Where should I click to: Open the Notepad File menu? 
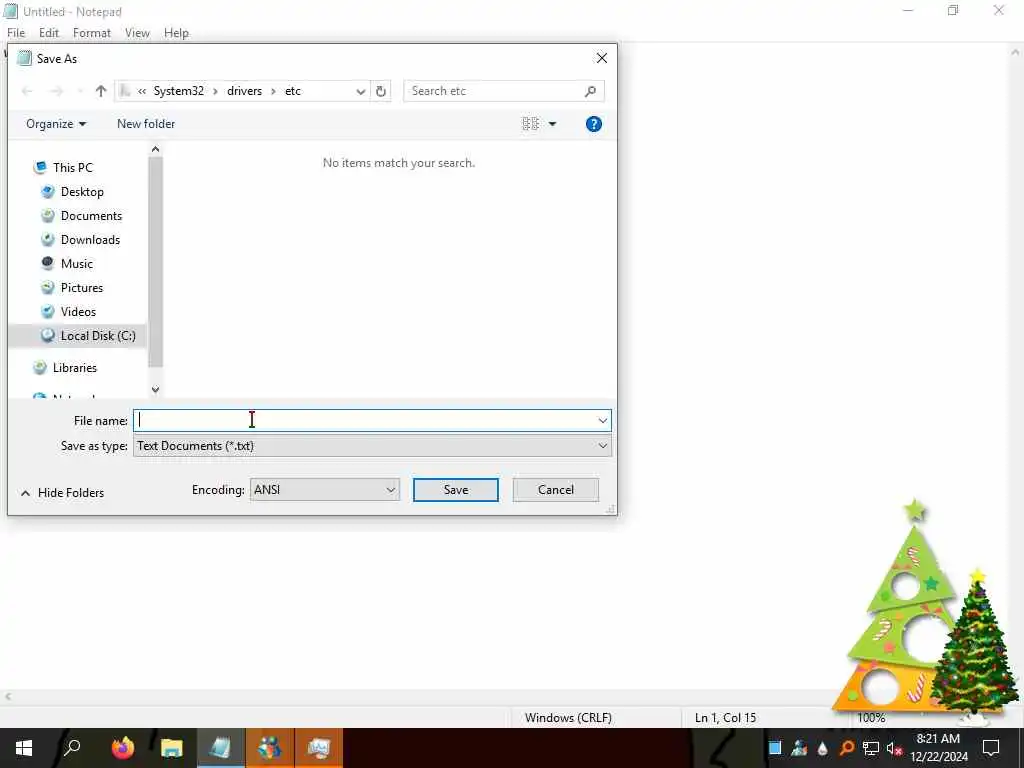click(16, 33)
